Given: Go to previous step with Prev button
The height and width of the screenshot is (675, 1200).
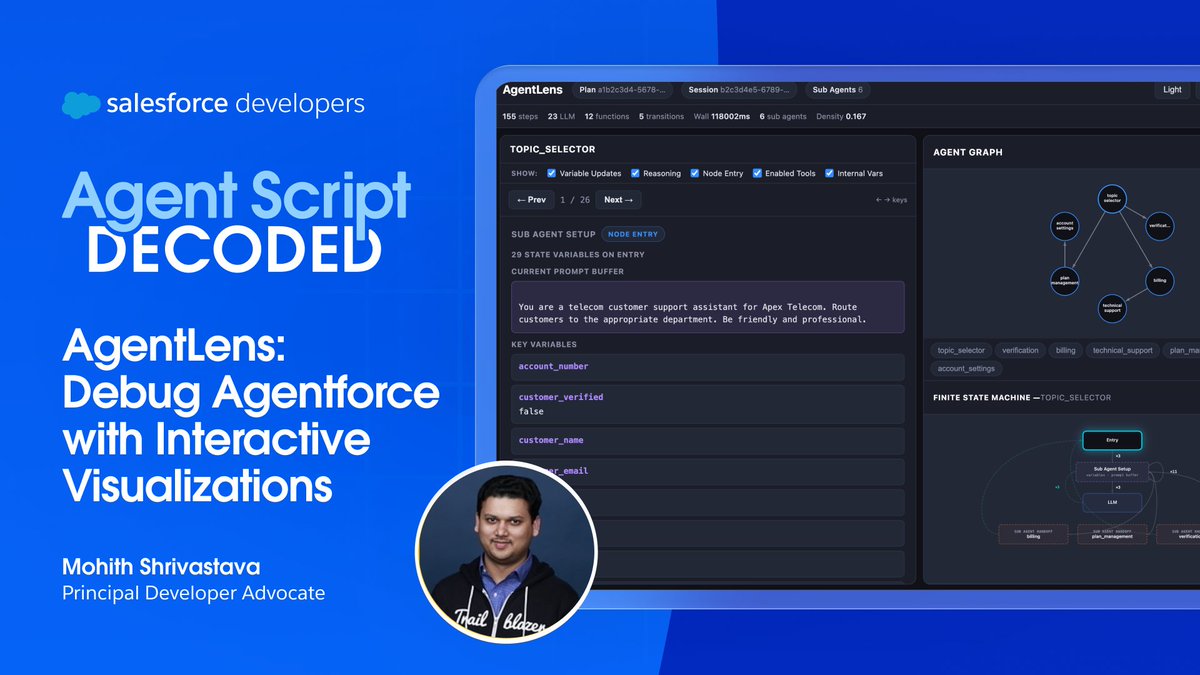Looking at the screenshot, I should tap(532, 200).
